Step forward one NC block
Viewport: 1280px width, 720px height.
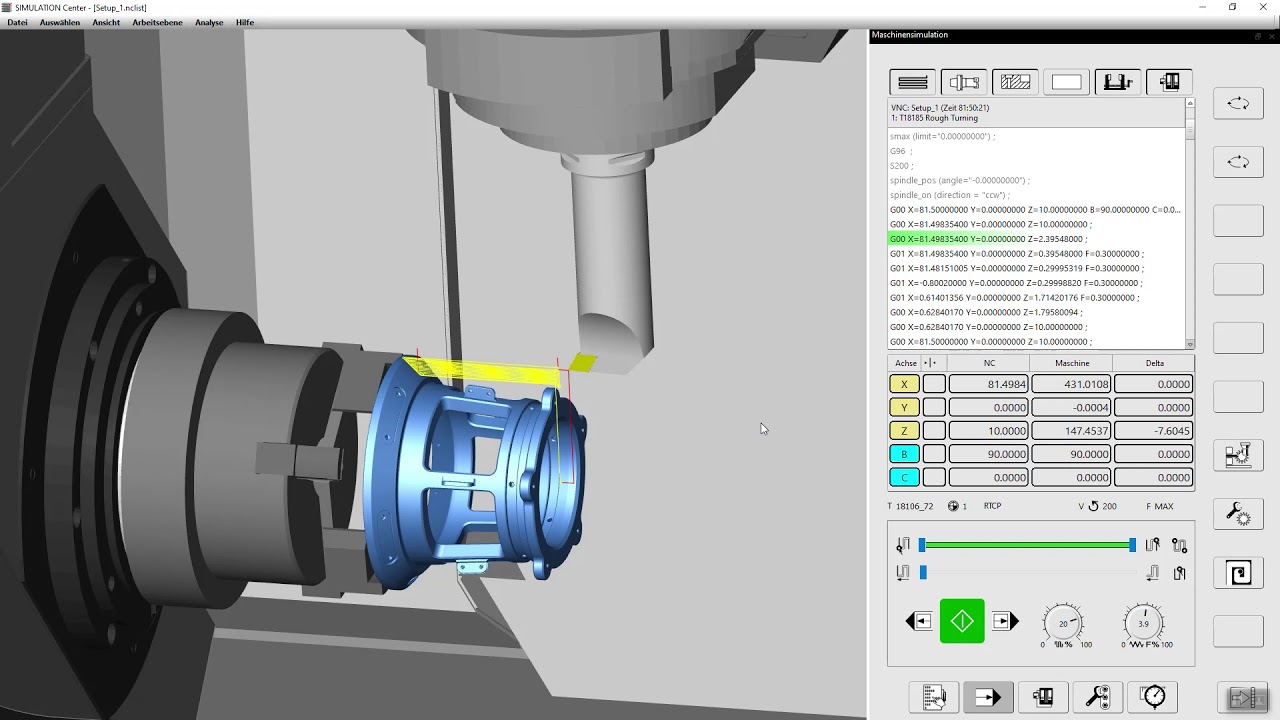pos(1005,621)
